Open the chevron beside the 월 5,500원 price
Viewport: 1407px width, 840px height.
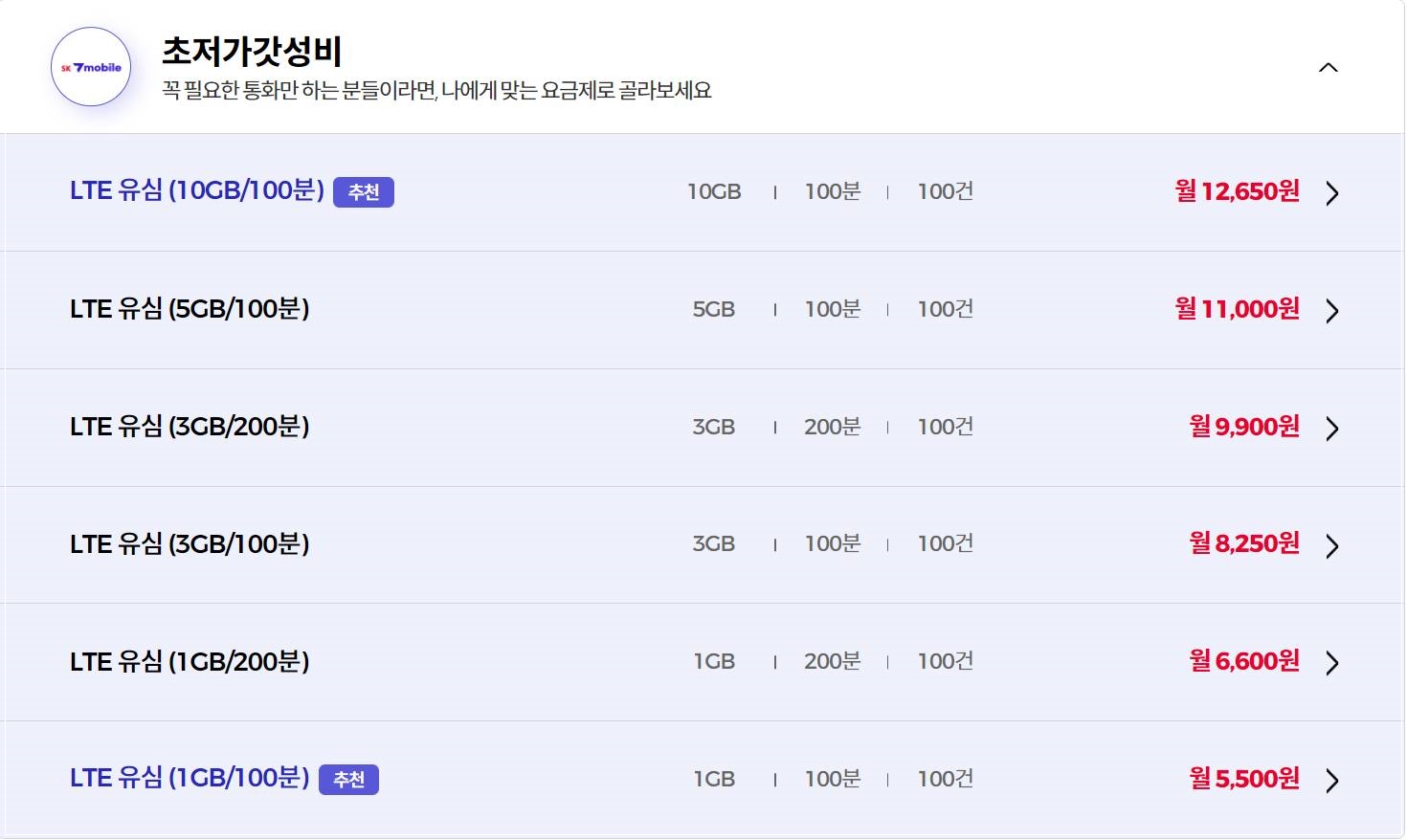pyautogui.click(x=1332, y=780)
